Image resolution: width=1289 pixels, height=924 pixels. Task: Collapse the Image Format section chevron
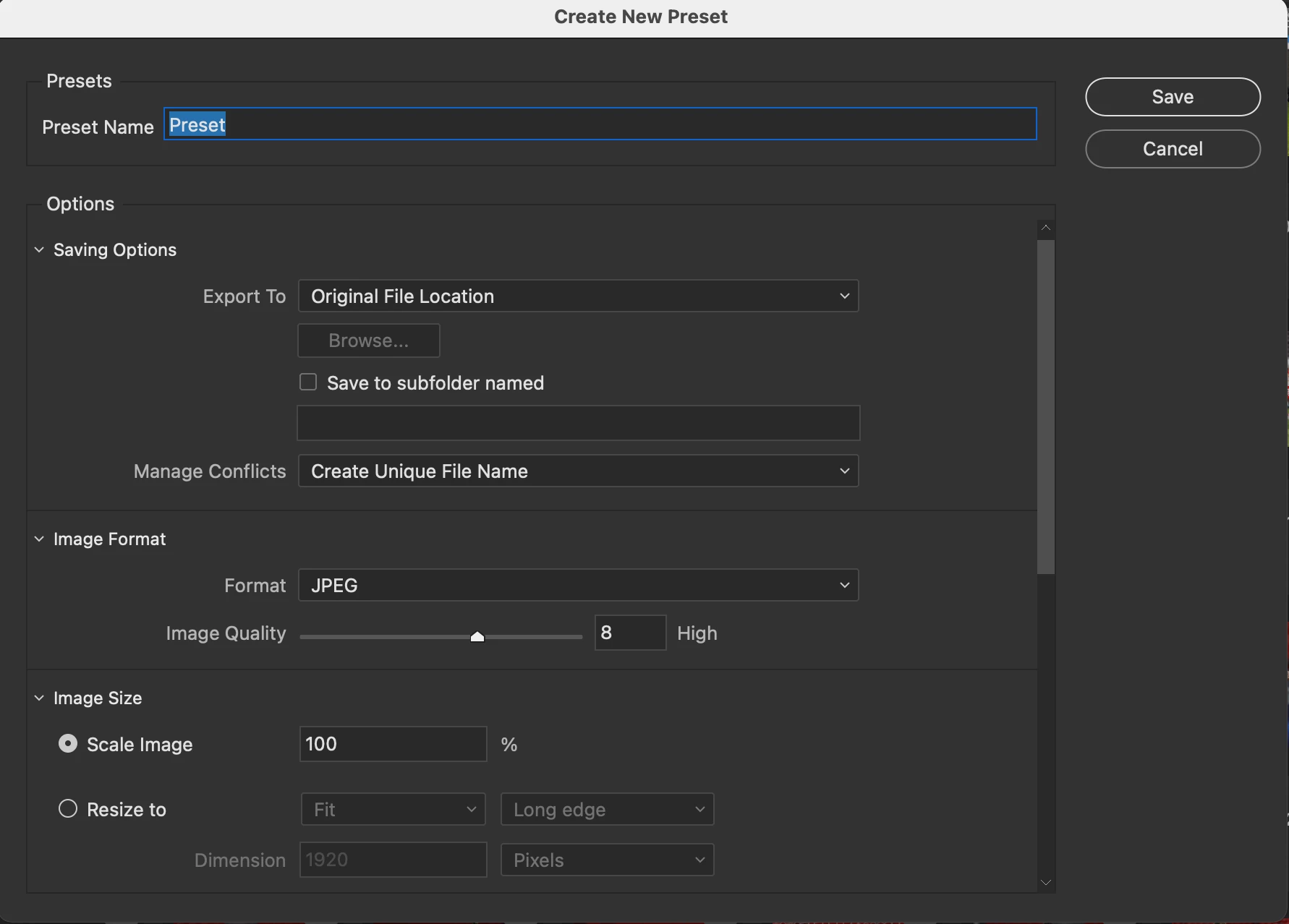(39, 539)
